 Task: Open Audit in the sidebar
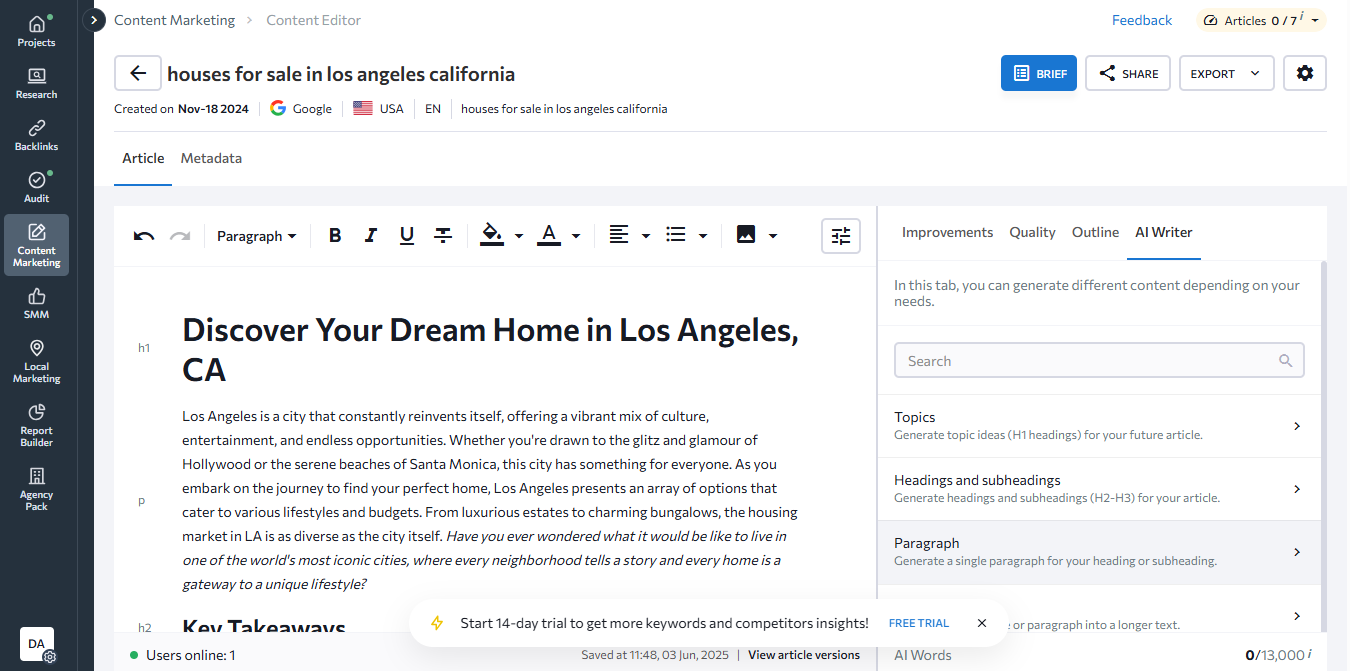(x=36, y=187)
